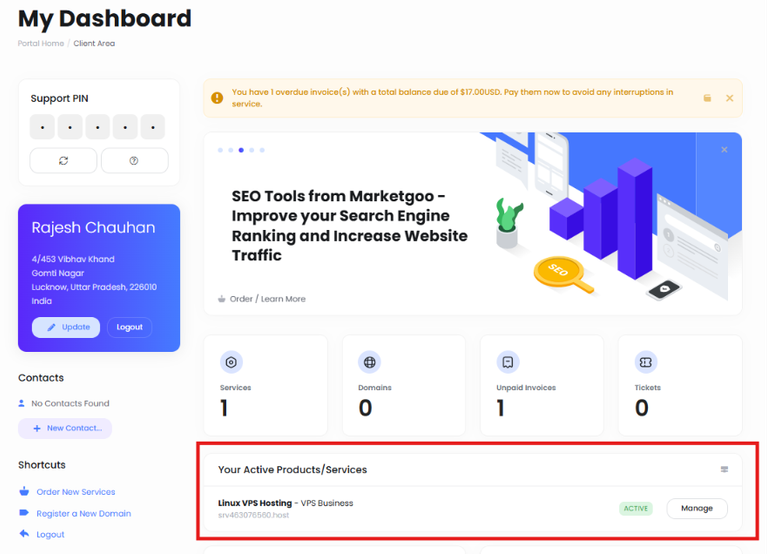Click the Your Active Products/Services heading
The width and height of the screenshot is (767, 554).
click(293, 469)
